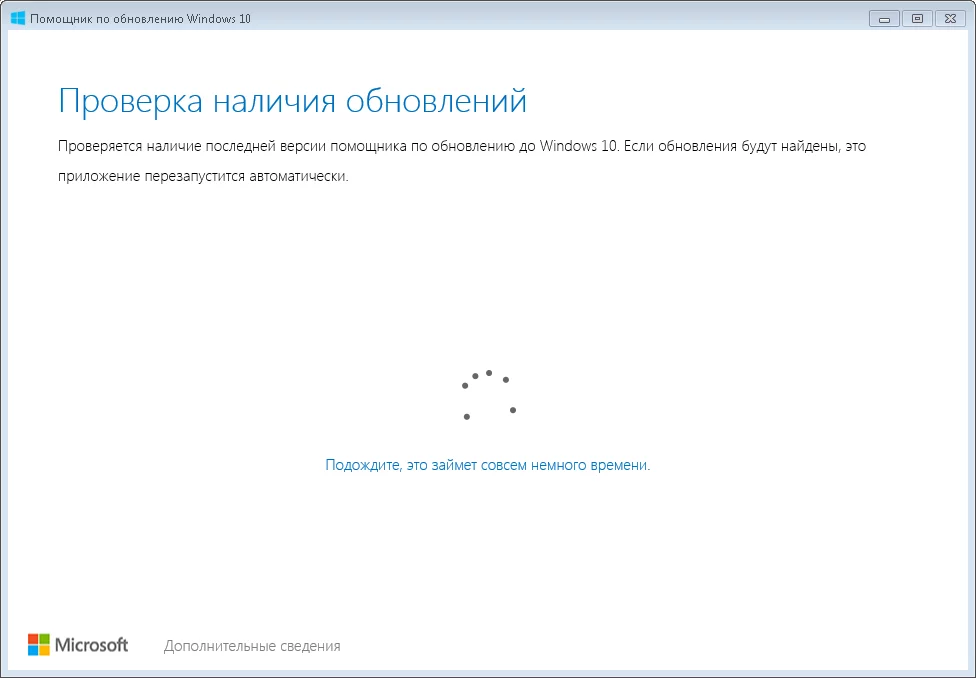976x678 pixels.
Task: Click the Подождите, это займет немного времени message
Action: click(487, 465)
